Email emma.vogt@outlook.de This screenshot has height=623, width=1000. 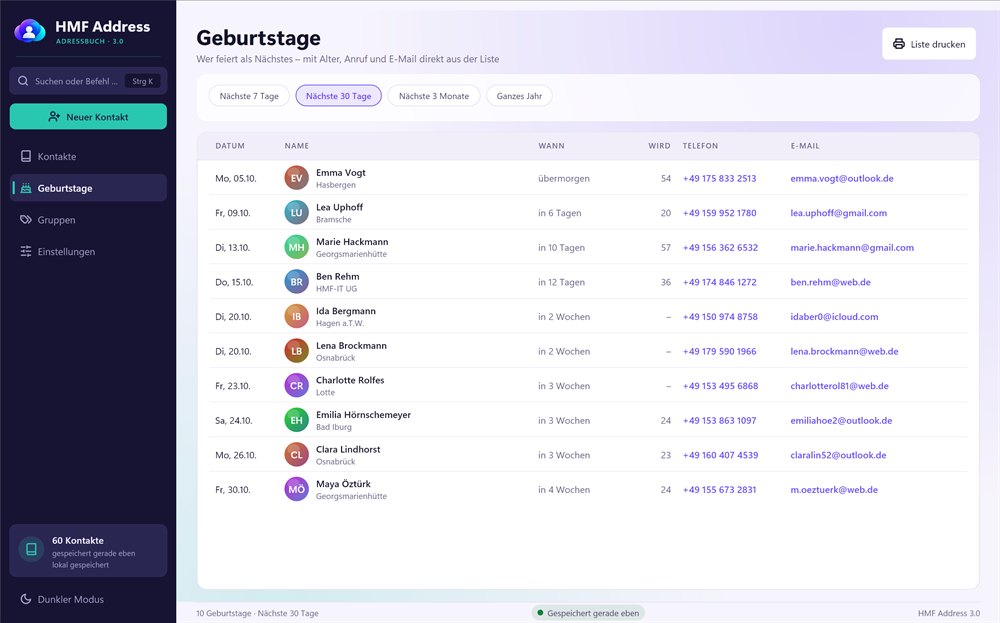pyautogui.click(x=842, y=179)
